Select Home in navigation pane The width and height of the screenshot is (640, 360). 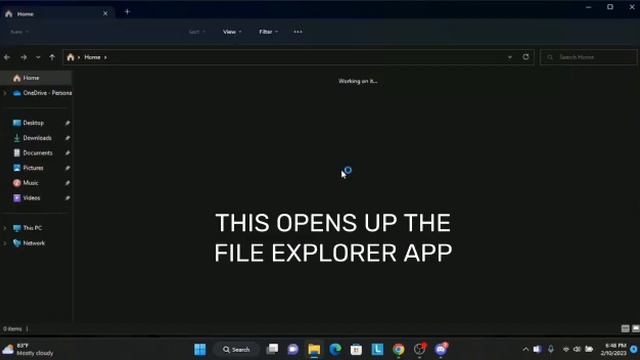36,78
